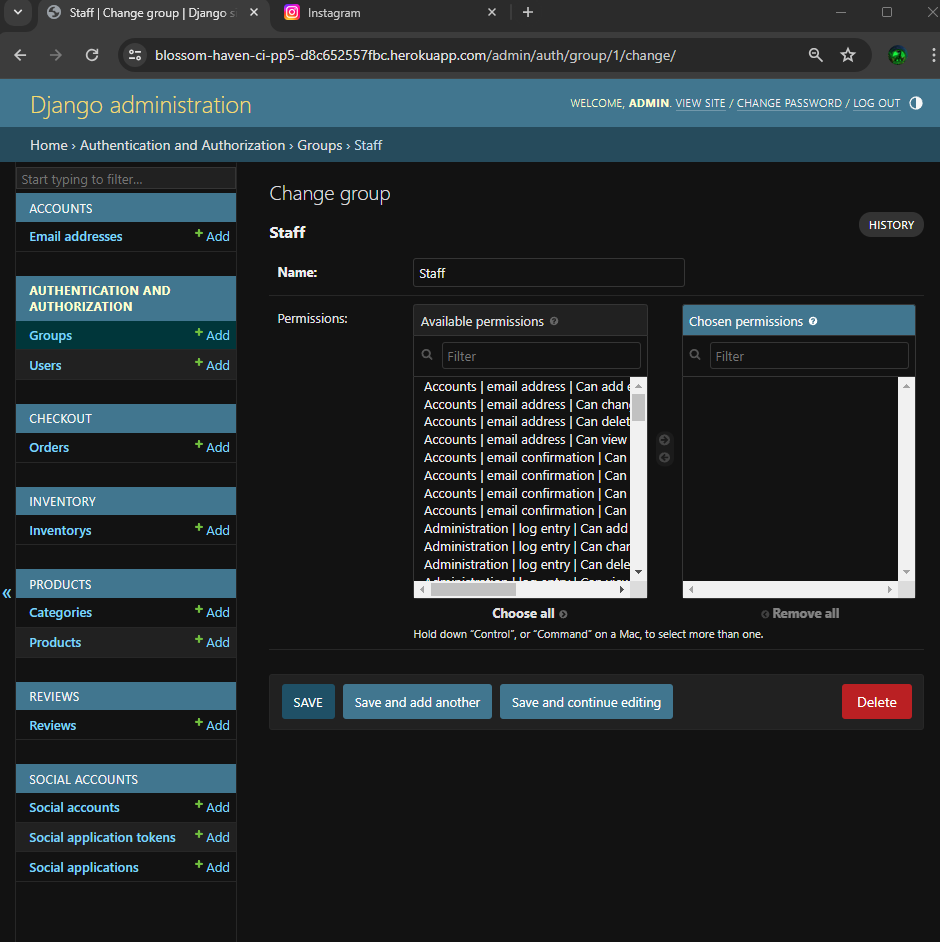The height and width of the screenshot is (942, 940).
Task: Open the tab search dropdown arrow
Action: point(18,12)
